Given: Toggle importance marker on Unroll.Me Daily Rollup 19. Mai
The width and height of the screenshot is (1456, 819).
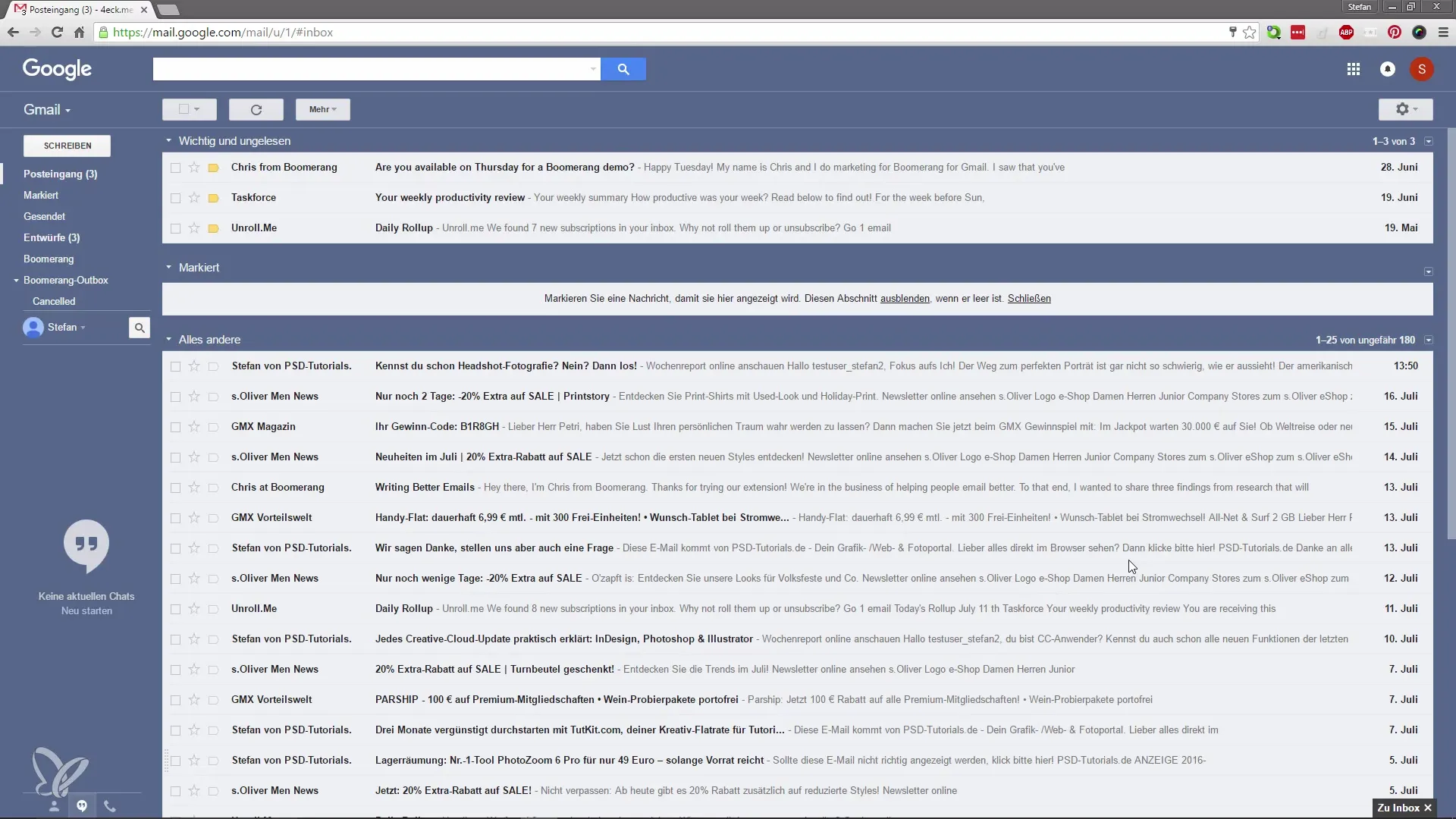Looking at the screenshot, I should click(214, 228).
